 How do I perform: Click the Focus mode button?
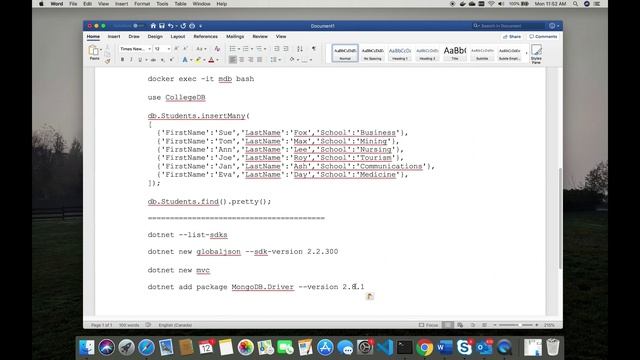coord(428,325)
